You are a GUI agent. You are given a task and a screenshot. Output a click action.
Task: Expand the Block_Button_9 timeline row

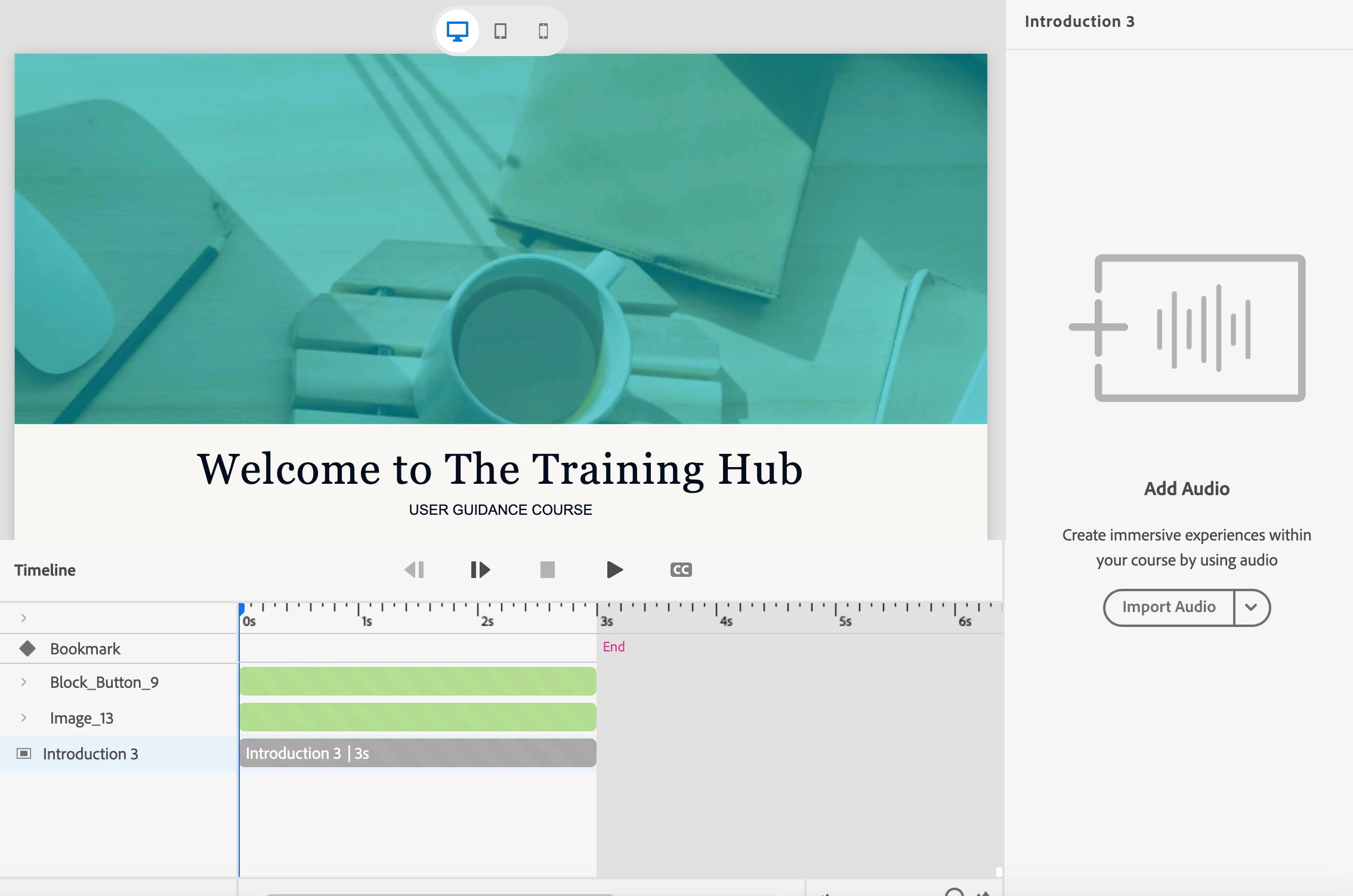click(24, 682)
